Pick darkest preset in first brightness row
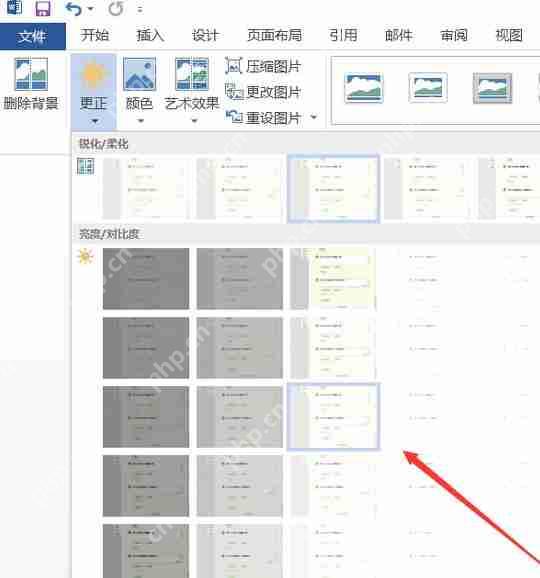This screenshot has height=578, width=540. (146, 279)
